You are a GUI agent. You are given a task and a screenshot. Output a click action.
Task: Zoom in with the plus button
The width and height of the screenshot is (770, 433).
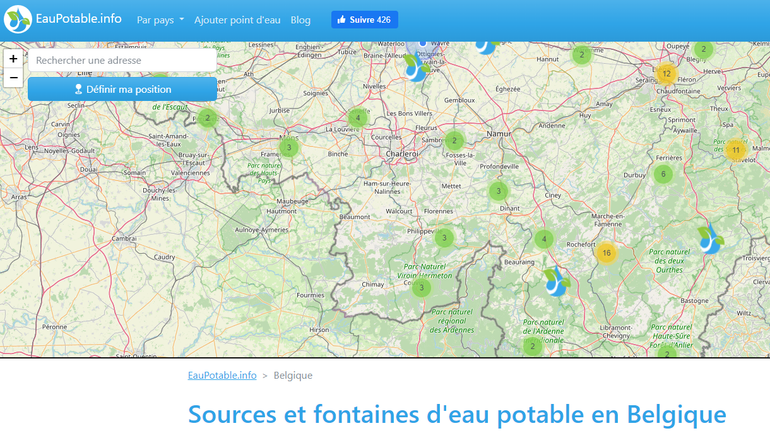click(x=13, y=59)
